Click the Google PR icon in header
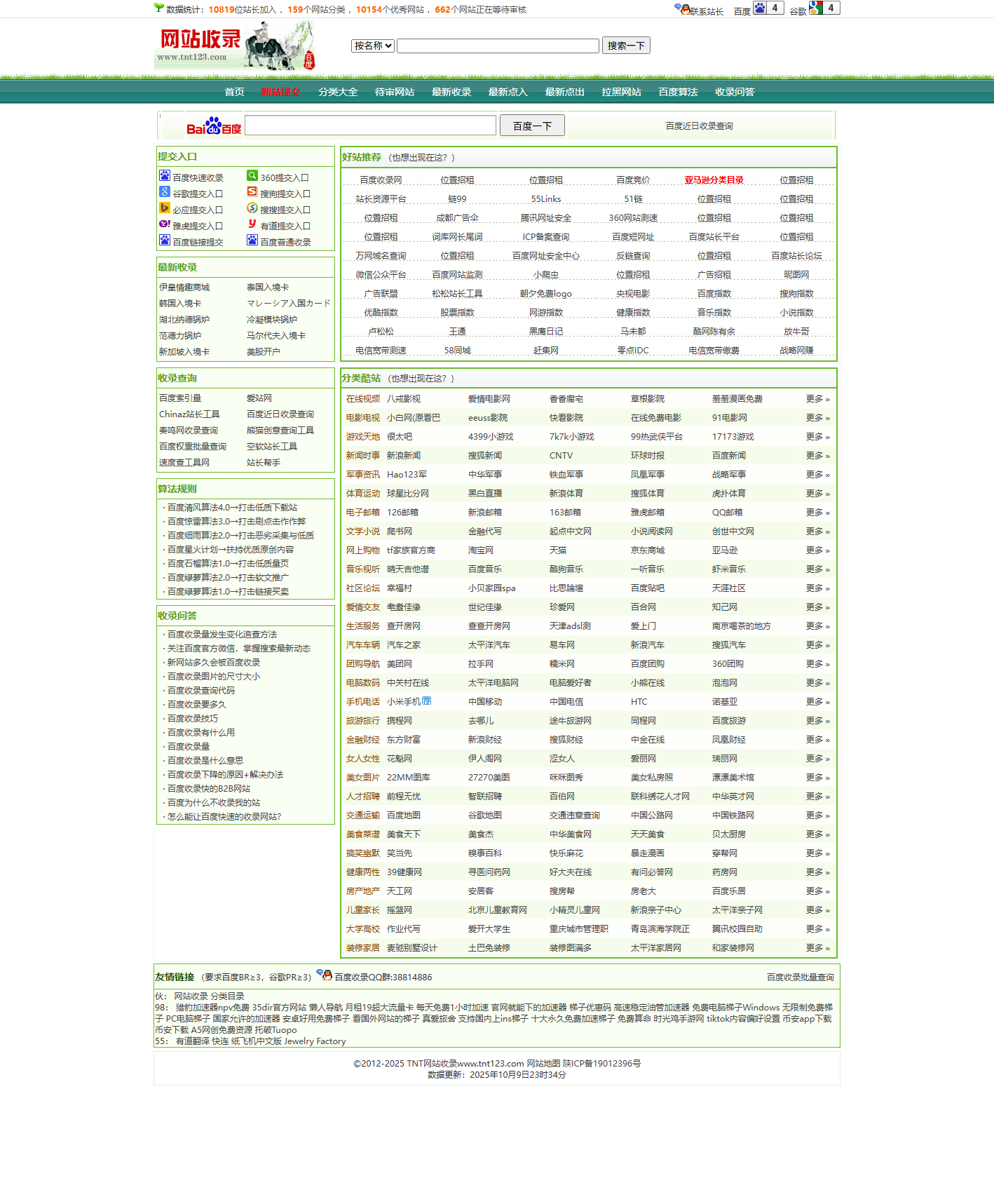994x1204 pixels. click(816, 8)
